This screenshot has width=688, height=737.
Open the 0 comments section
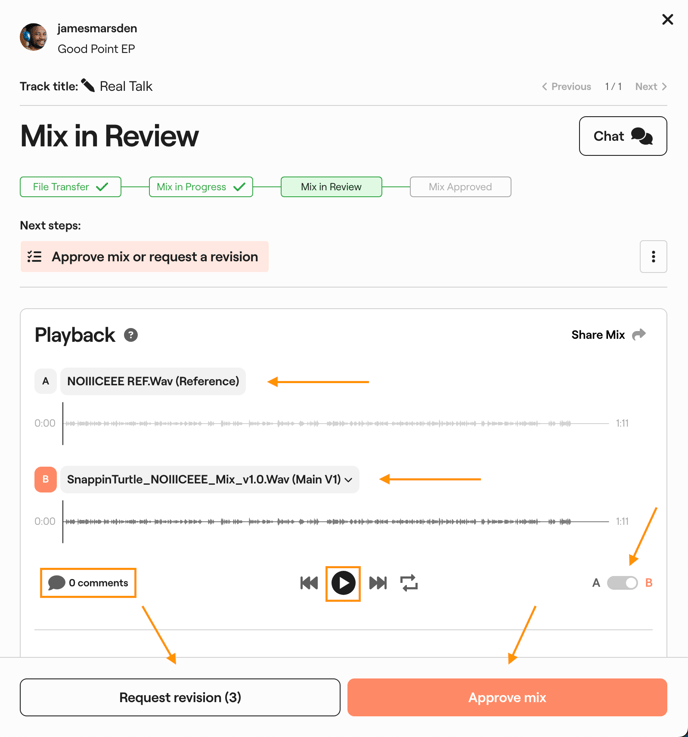[x=88, y=583]
